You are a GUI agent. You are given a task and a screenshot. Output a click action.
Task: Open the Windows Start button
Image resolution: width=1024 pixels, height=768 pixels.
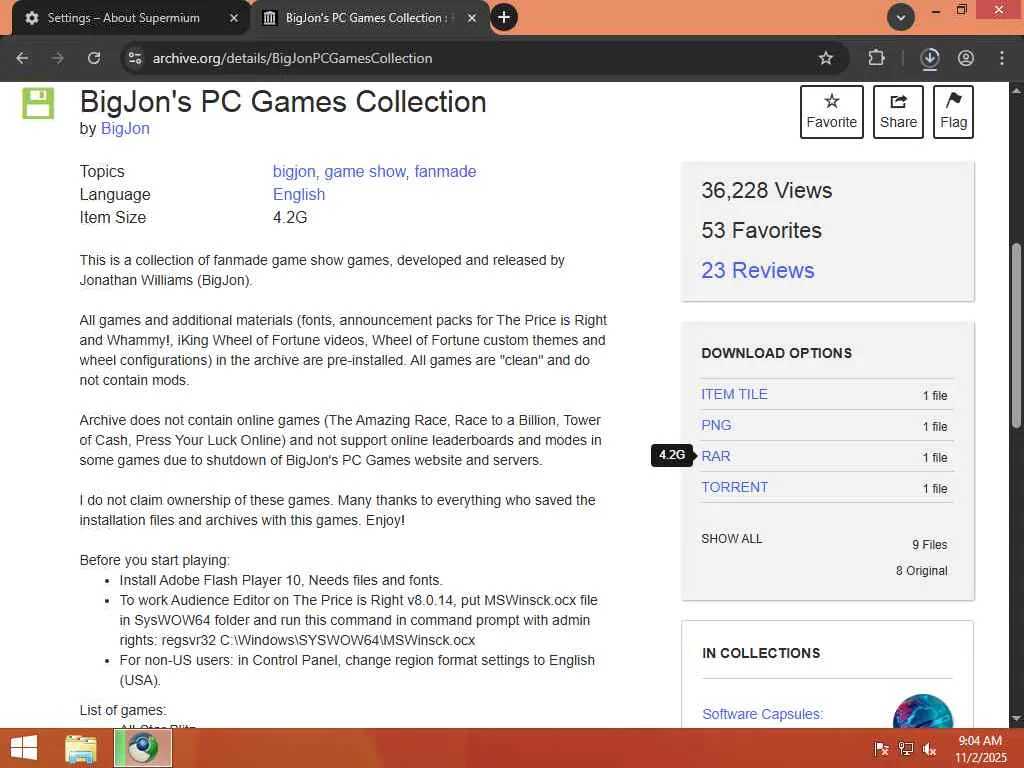pos(24,748)
